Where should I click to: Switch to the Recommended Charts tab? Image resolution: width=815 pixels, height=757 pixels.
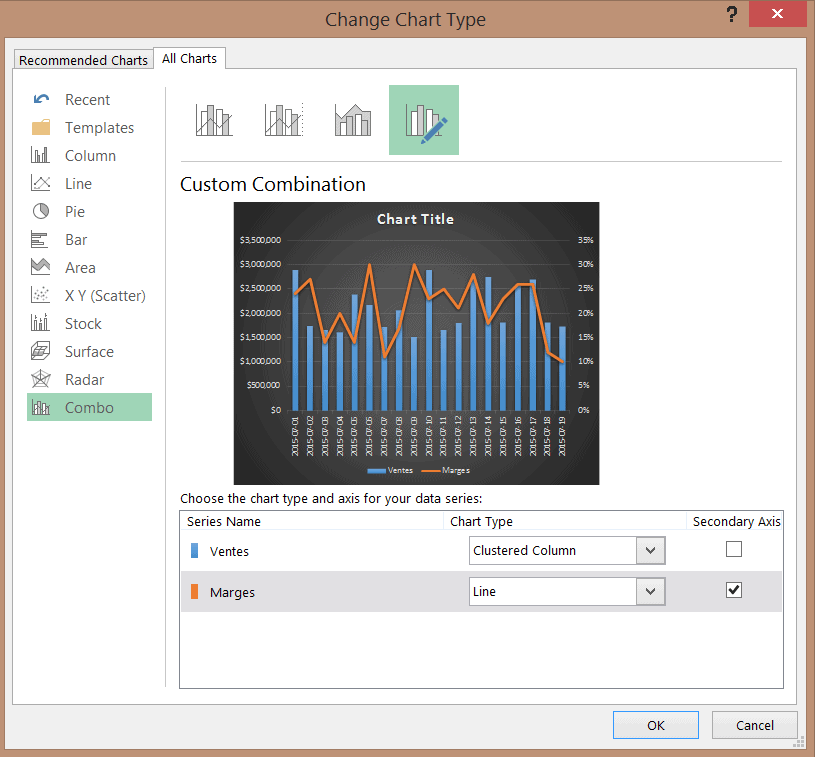click(x=83, y=60)
